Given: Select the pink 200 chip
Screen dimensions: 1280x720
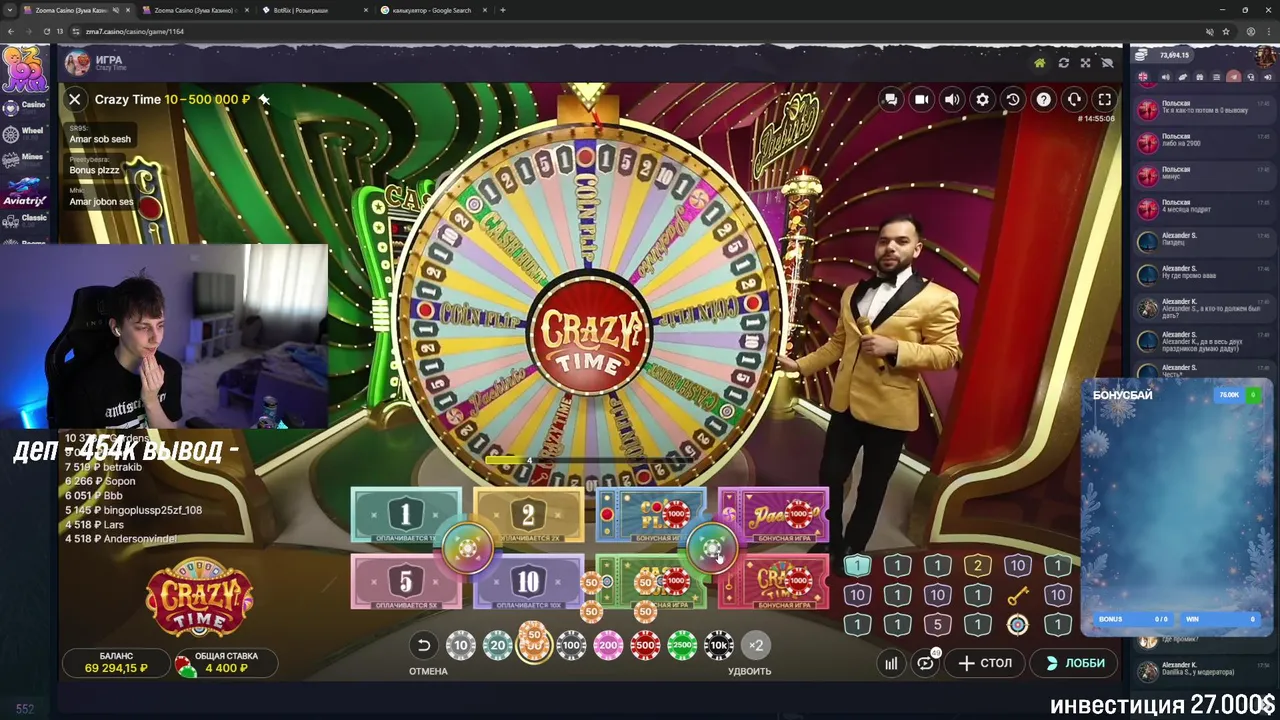Looking at the screenshot, I should pos(608,645).
